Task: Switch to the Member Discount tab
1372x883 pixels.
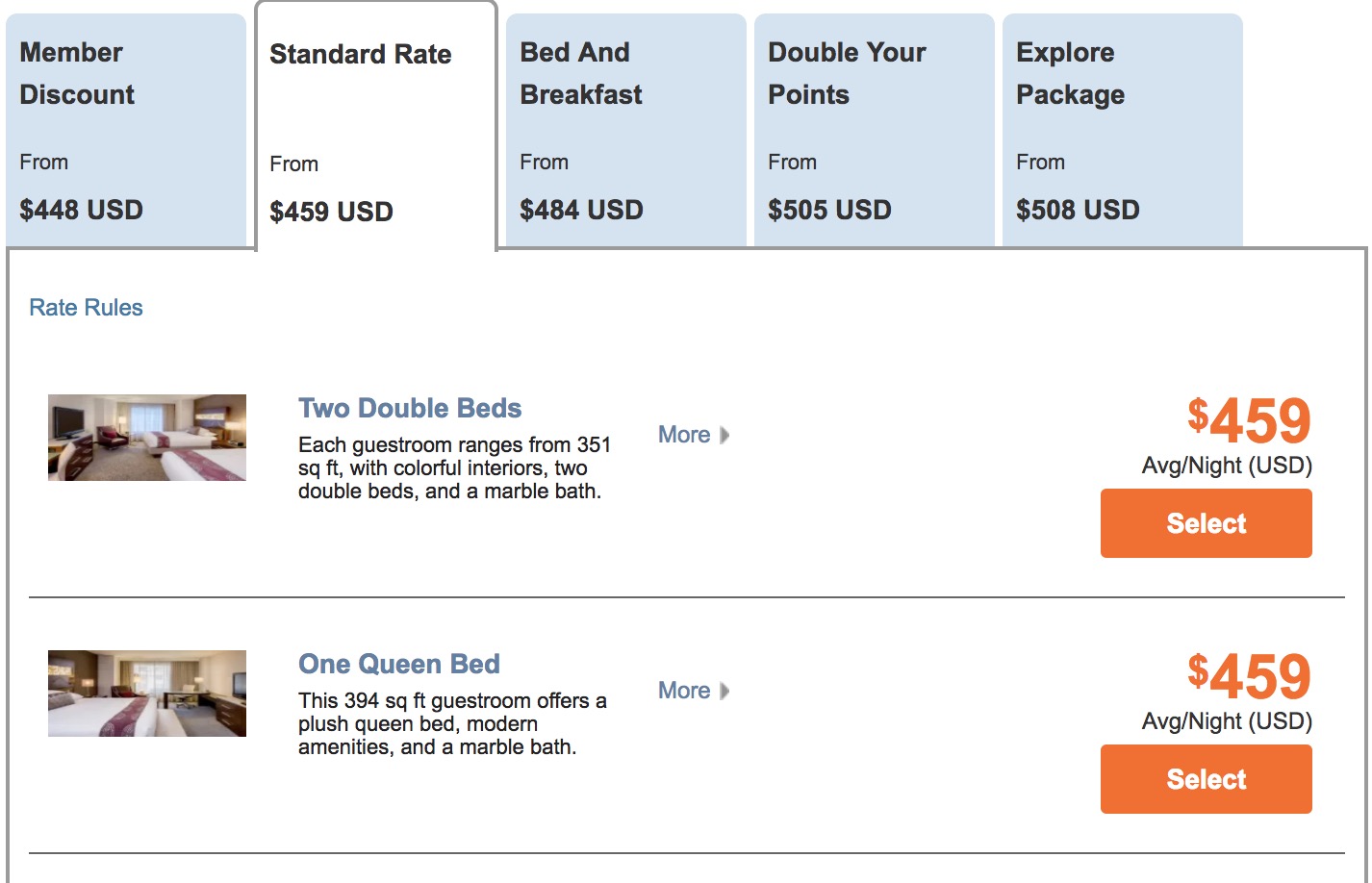Action: click(126, 130)
